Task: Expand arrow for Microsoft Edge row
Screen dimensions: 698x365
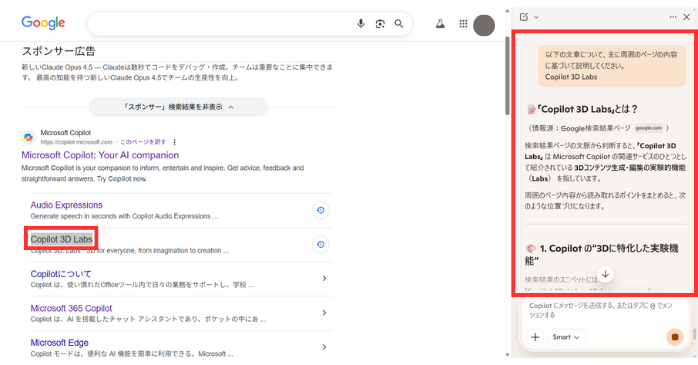Action: coord(324,347)
